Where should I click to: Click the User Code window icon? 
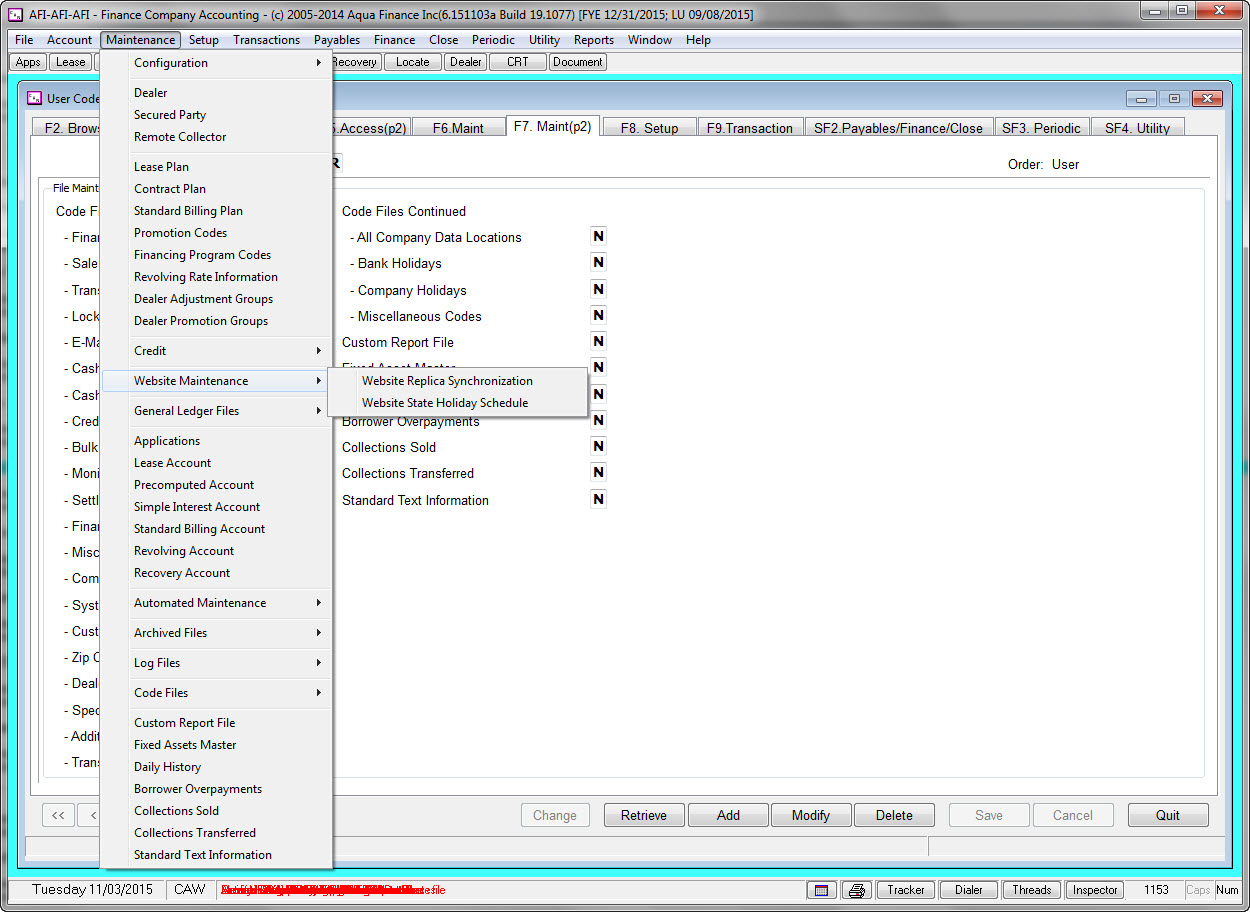coord(34,98)
